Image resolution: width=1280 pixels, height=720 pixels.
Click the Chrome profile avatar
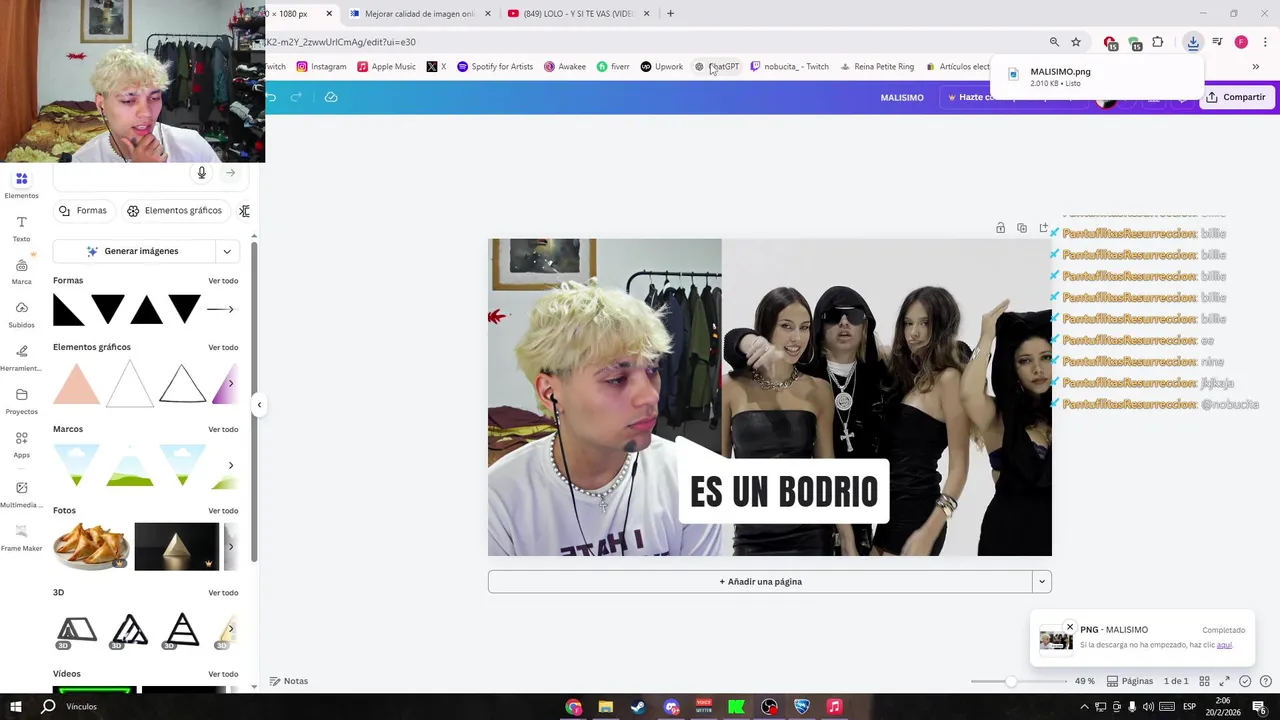pos(1241,42)
